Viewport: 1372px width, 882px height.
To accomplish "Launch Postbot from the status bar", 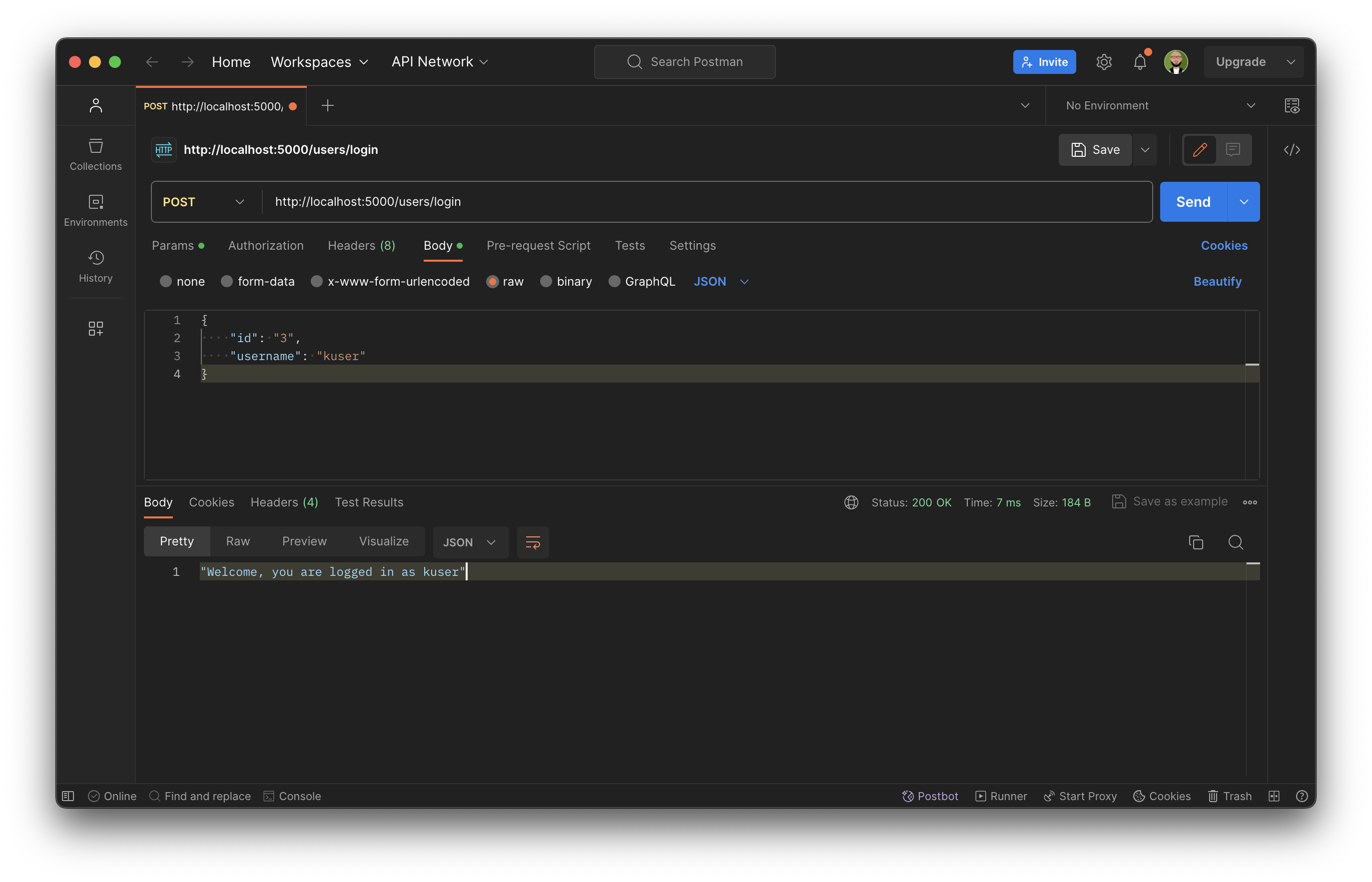I will 930,796.
